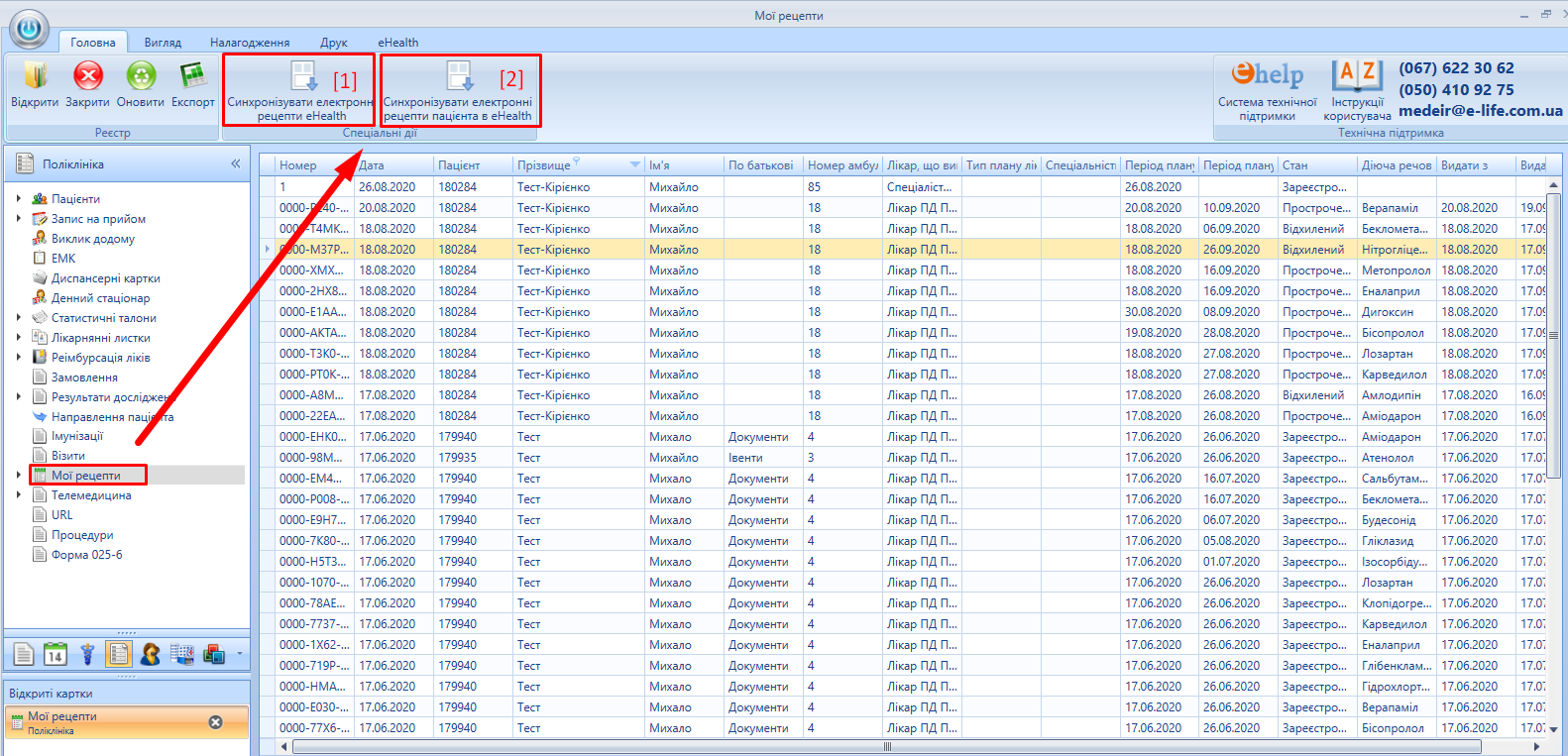
Task: Open the URL tree item
Action: [x=61, y=515]
